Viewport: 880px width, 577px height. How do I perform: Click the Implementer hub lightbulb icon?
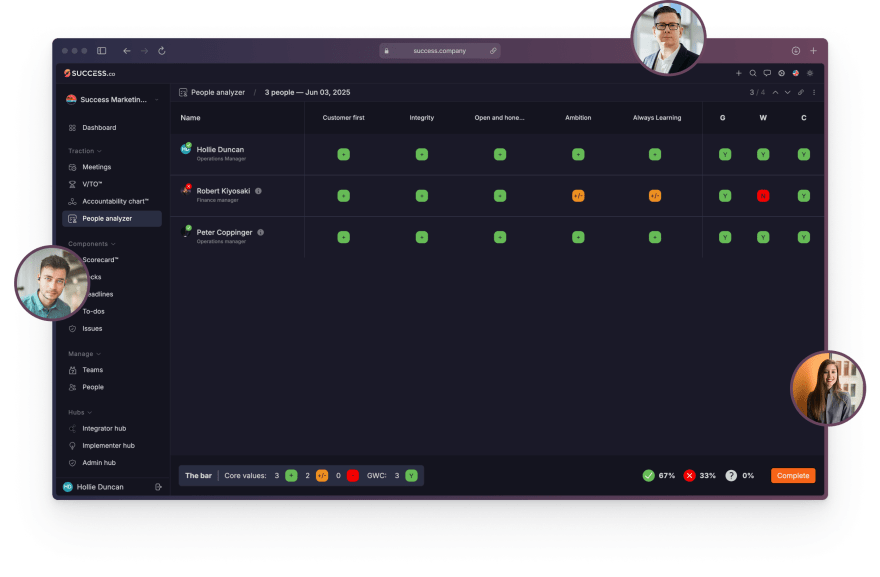tap(72, 446)
